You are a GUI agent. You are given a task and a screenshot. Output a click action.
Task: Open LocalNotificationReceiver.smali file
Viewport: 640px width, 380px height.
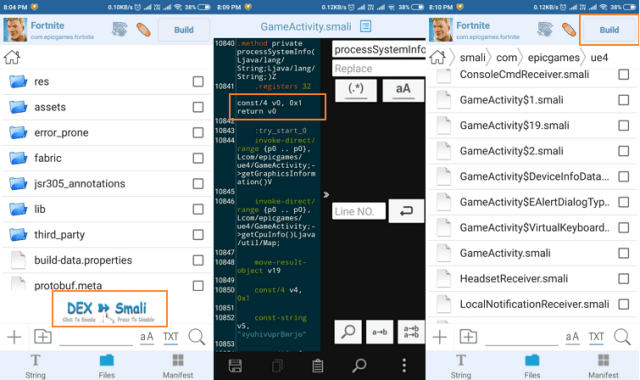tap(532, 304)
